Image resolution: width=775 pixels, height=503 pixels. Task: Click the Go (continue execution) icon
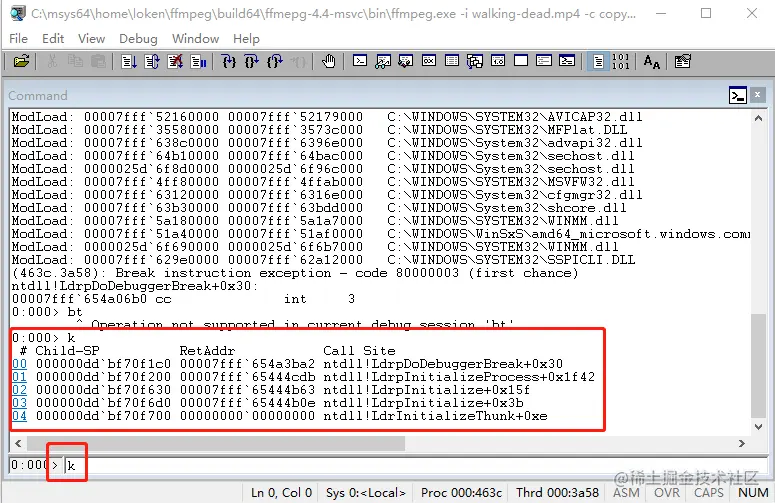[x=129, y=62]
